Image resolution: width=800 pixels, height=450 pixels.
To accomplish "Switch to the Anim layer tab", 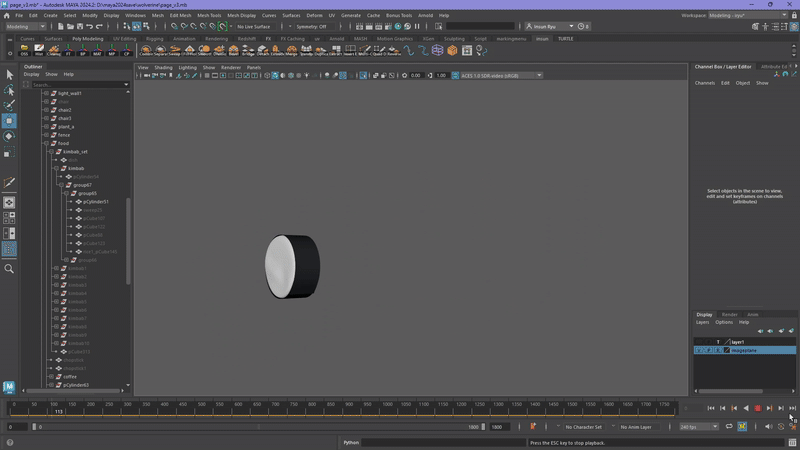I will pyautogui.click(x=753, y=315).
